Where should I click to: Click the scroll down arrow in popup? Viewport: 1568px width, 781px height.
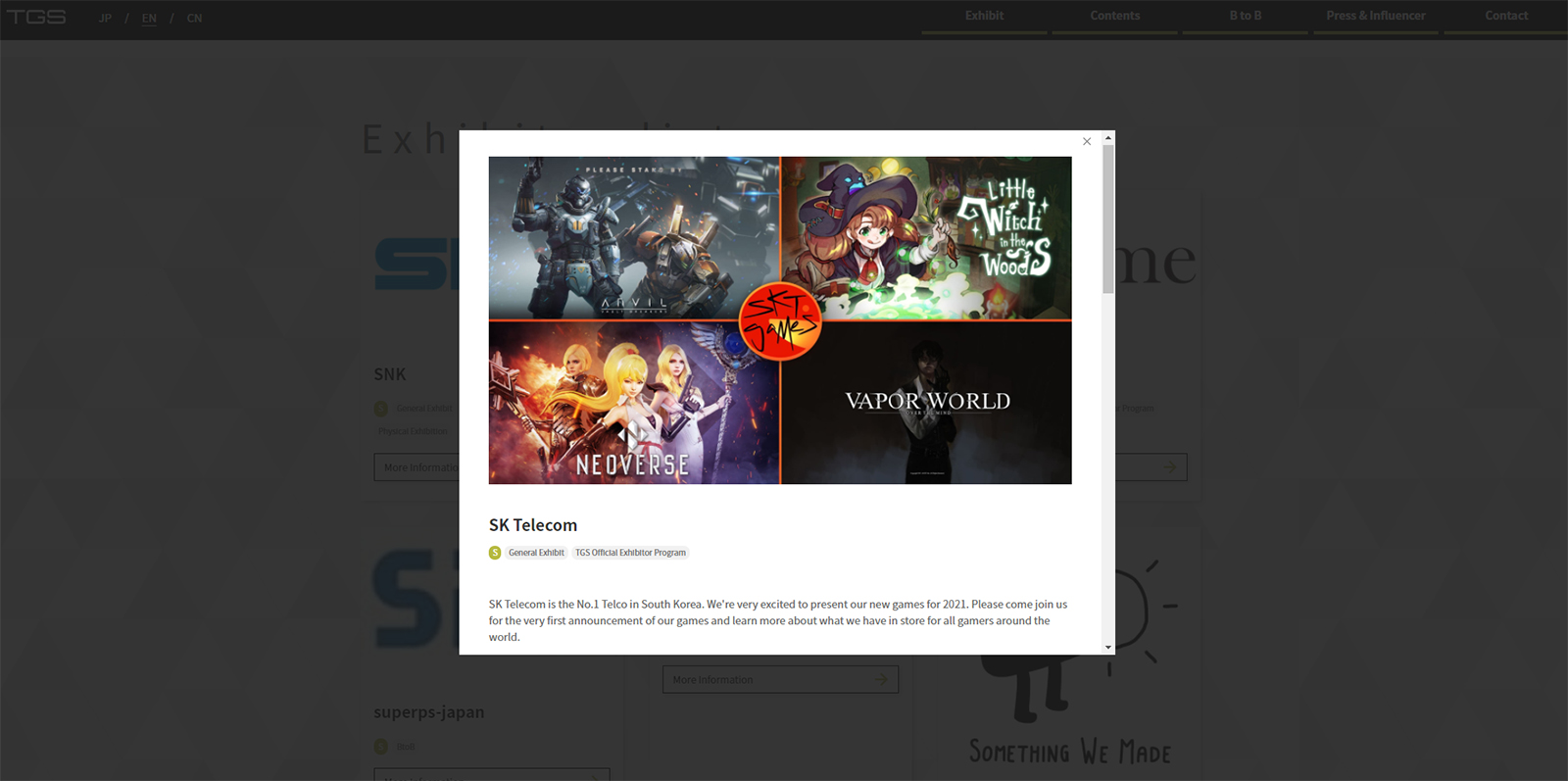pyautogui.click(x=1108, y=647)
